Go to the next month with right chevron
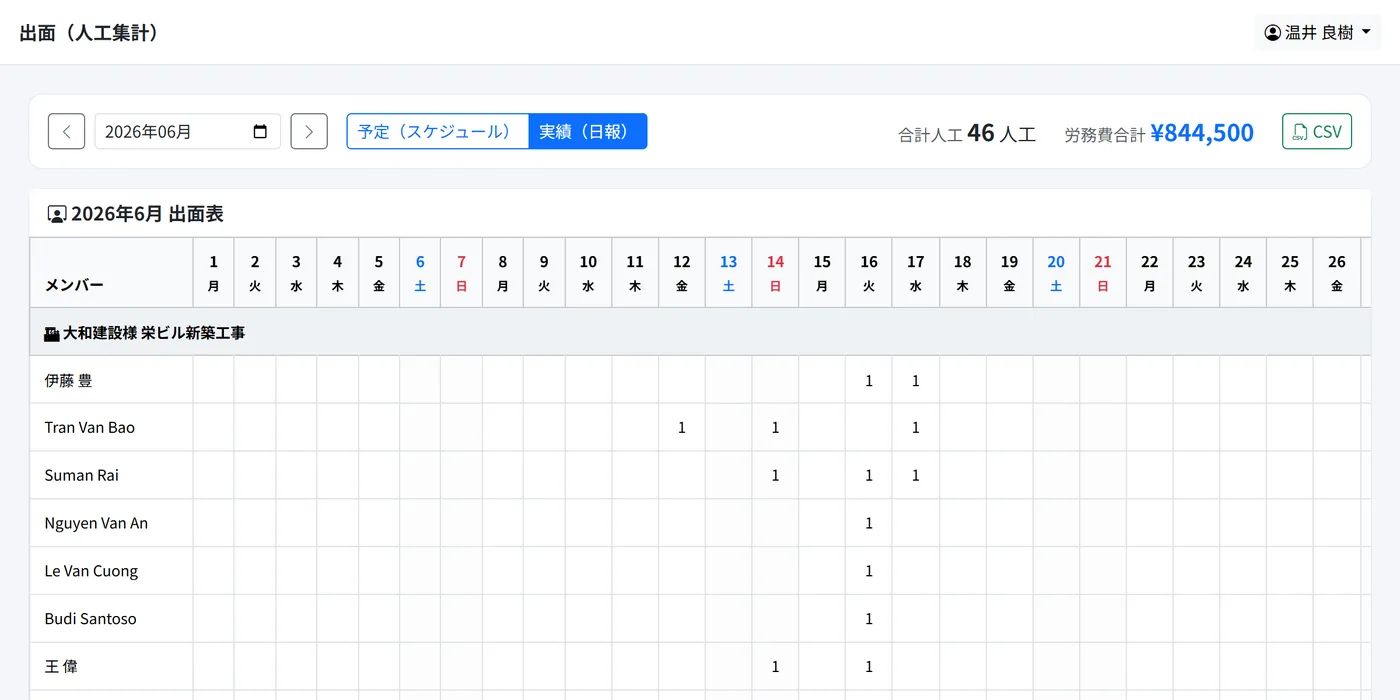1400x700 pixels. pyautogui.click(x=309, y=131)
